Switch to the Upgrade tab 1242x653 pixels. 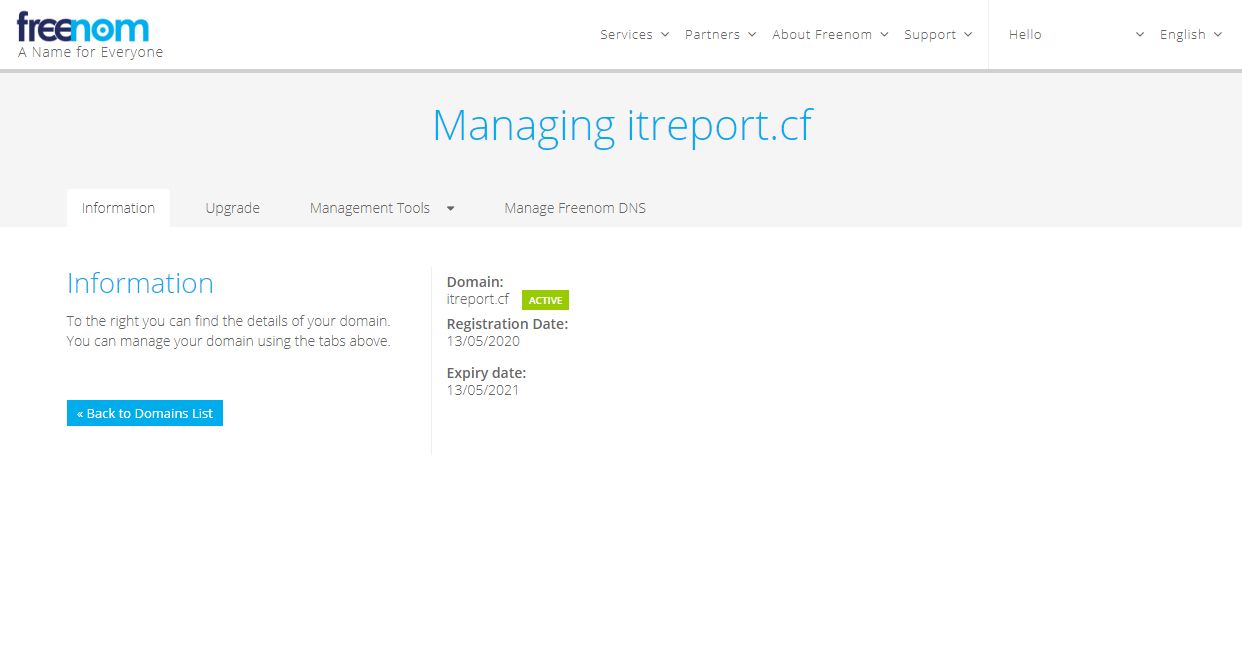pyautogui.click(x=233, y=208)
